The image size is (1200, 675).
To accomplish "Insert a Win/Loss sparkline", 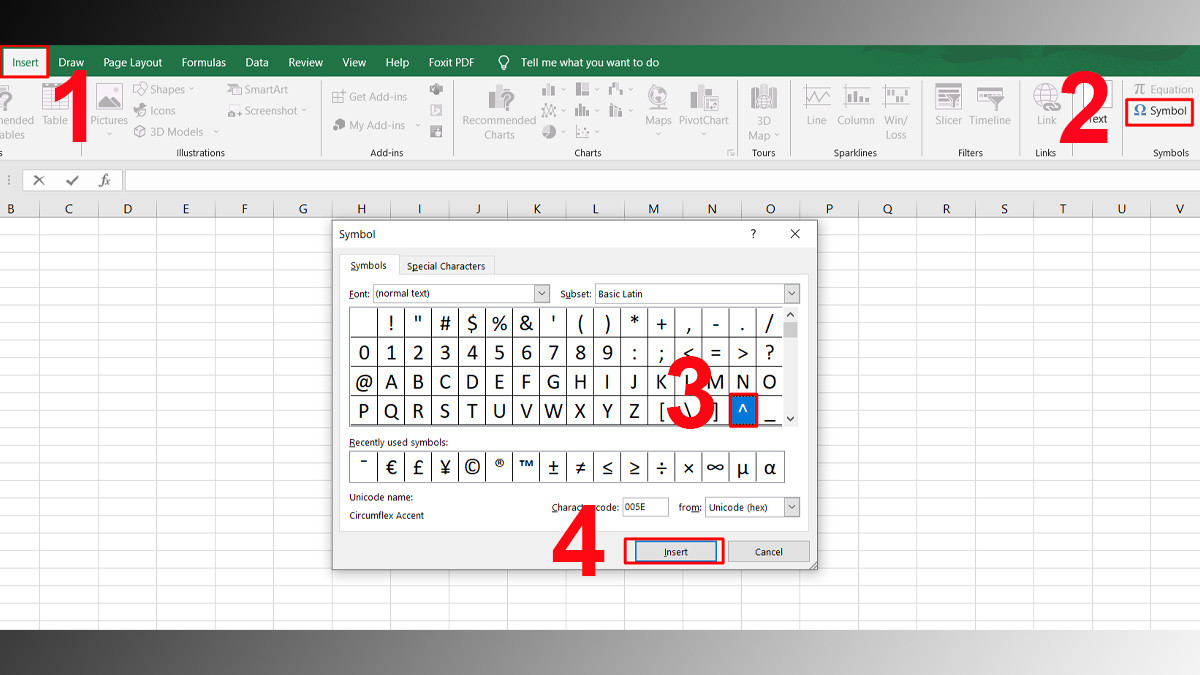I will [896, 111].
